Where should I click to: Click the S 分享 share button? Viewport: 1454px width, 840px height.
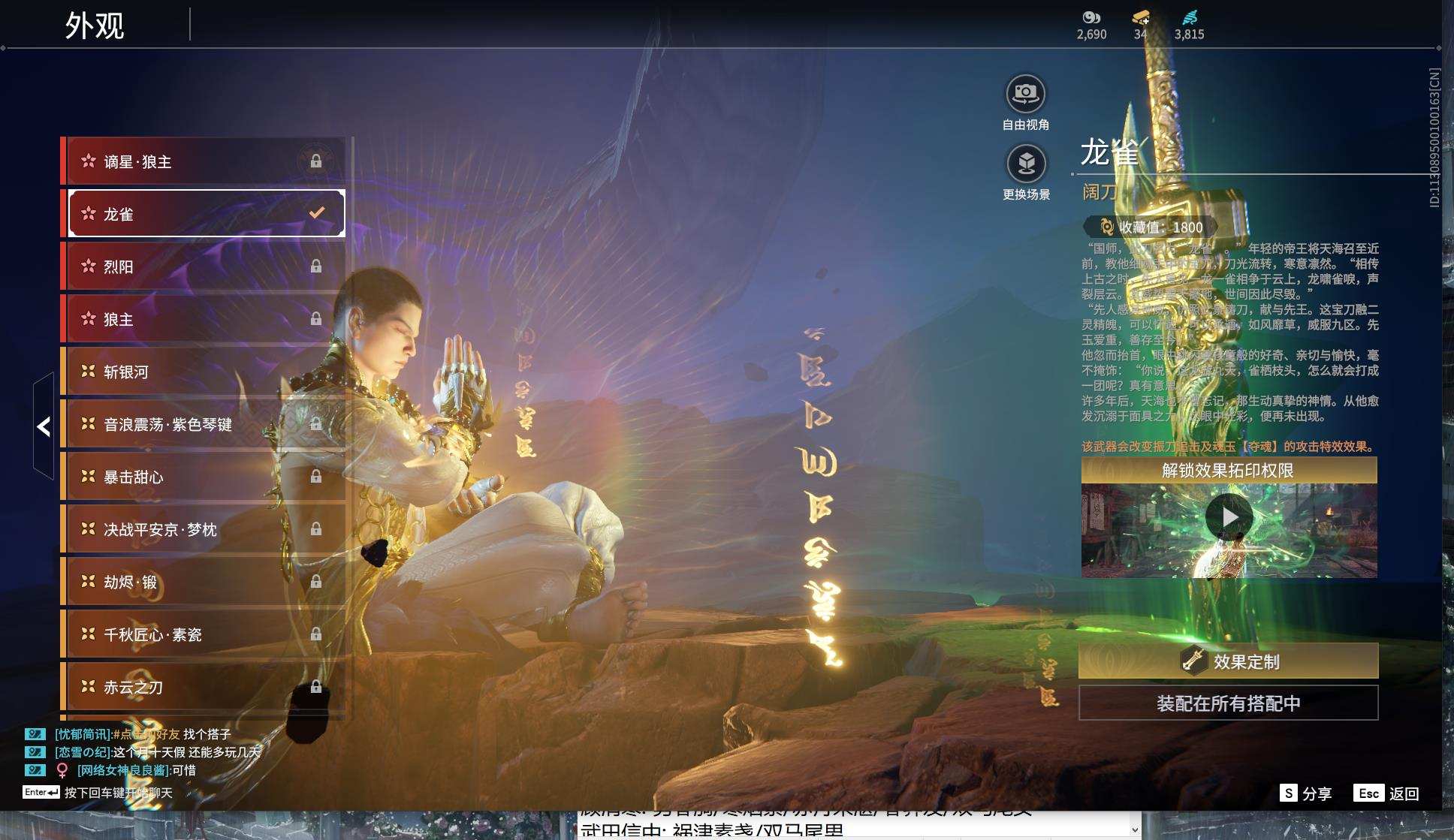click(x=1305, y=793)
